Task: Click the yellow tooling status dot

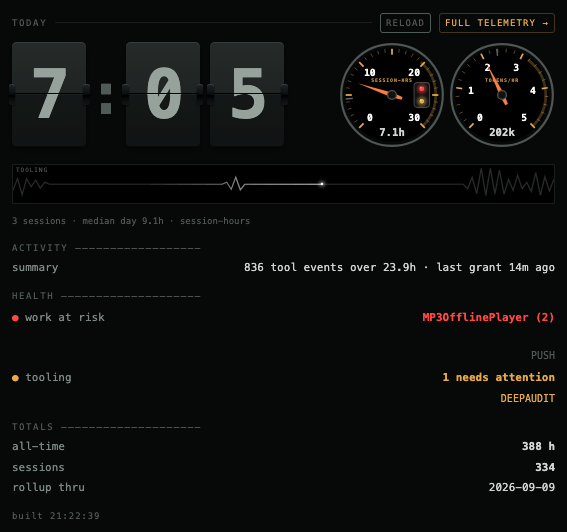Action: (x=15, y=378)
